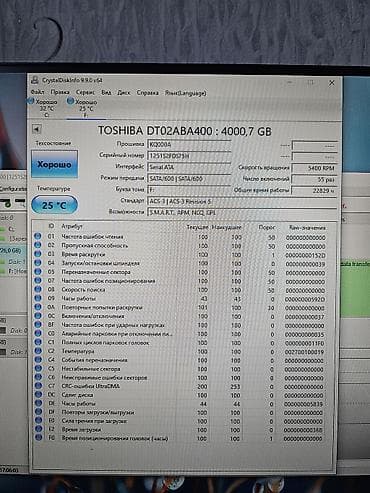Image resolution: width=370 pixels, height=493 pixels.
Task: Click the CrystalDiskInfo title bar app icon
Action: 34,80
